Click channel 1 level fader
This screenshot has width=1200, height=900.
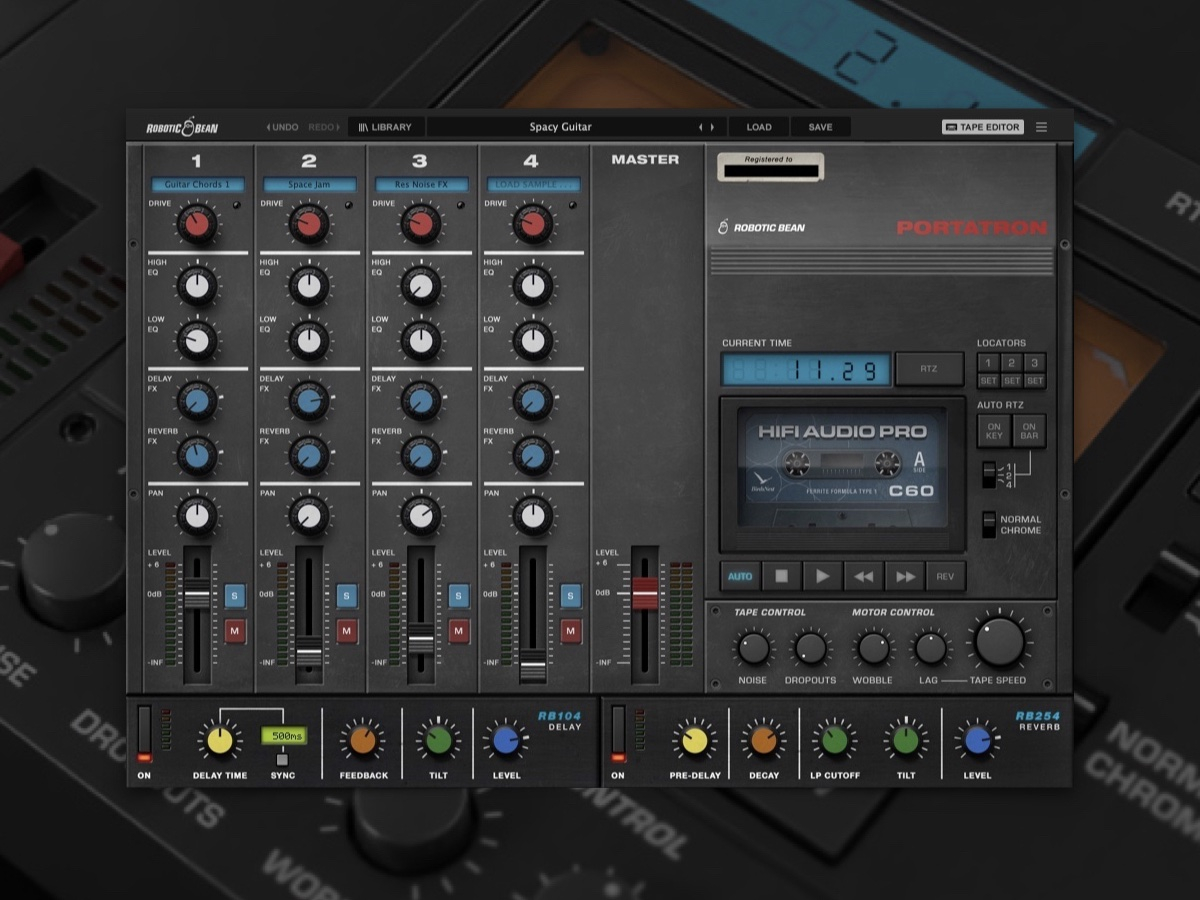pos(197,596)
